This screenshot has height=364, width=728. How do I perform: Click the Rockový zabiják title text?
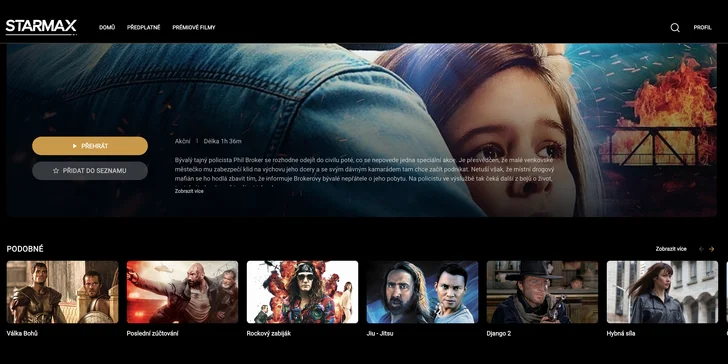pos(269,333)
